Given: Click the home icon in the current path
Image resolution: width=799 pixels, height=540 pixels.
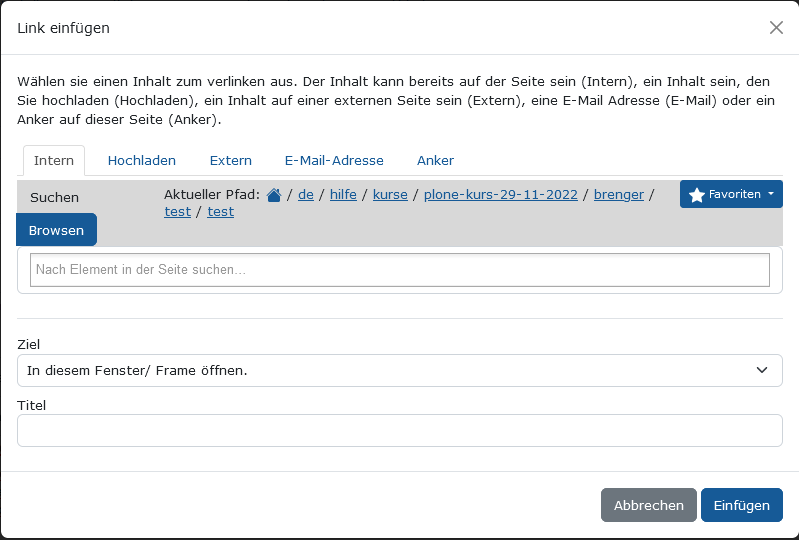Looking at the screenshot, I should pyautogui.click(x=274, y=195).
